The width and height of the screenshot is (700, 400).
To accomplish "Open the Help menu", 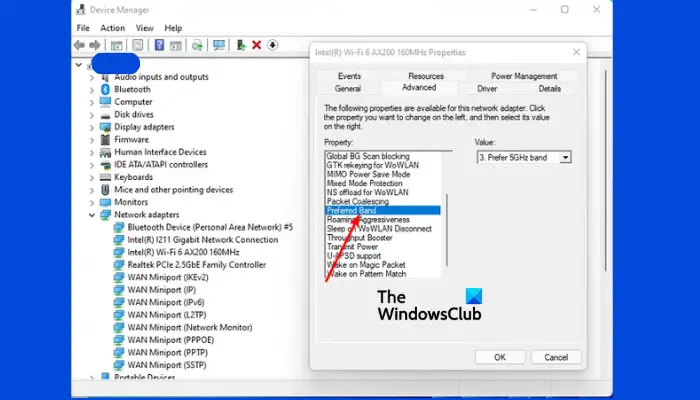I will click(x=173, y=28).
